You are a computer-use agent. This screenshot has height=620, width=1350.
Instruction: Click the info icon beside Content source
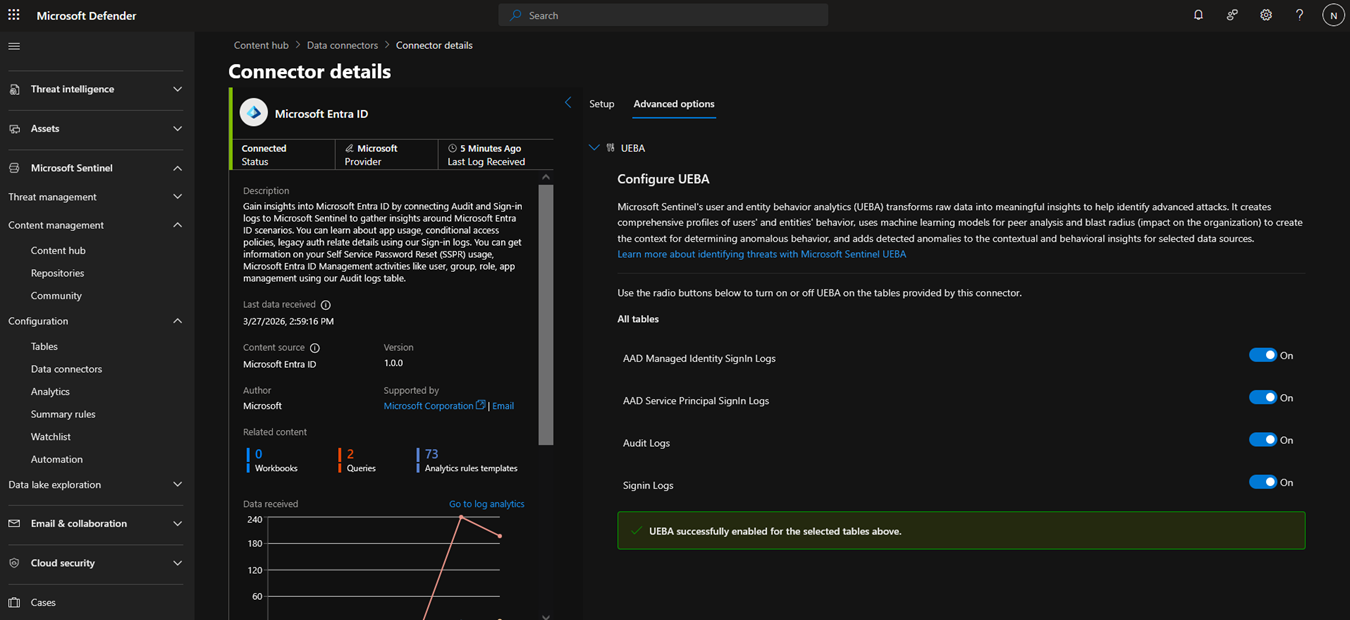[315, 348]
